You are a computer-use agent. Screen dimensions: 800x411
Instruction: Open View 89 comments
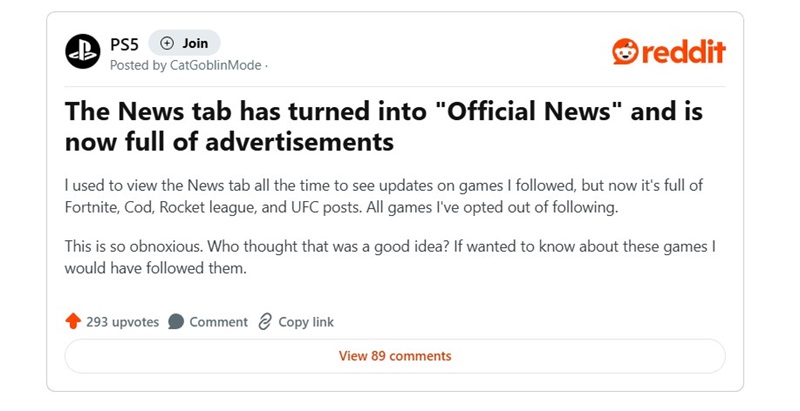[395, 356]
